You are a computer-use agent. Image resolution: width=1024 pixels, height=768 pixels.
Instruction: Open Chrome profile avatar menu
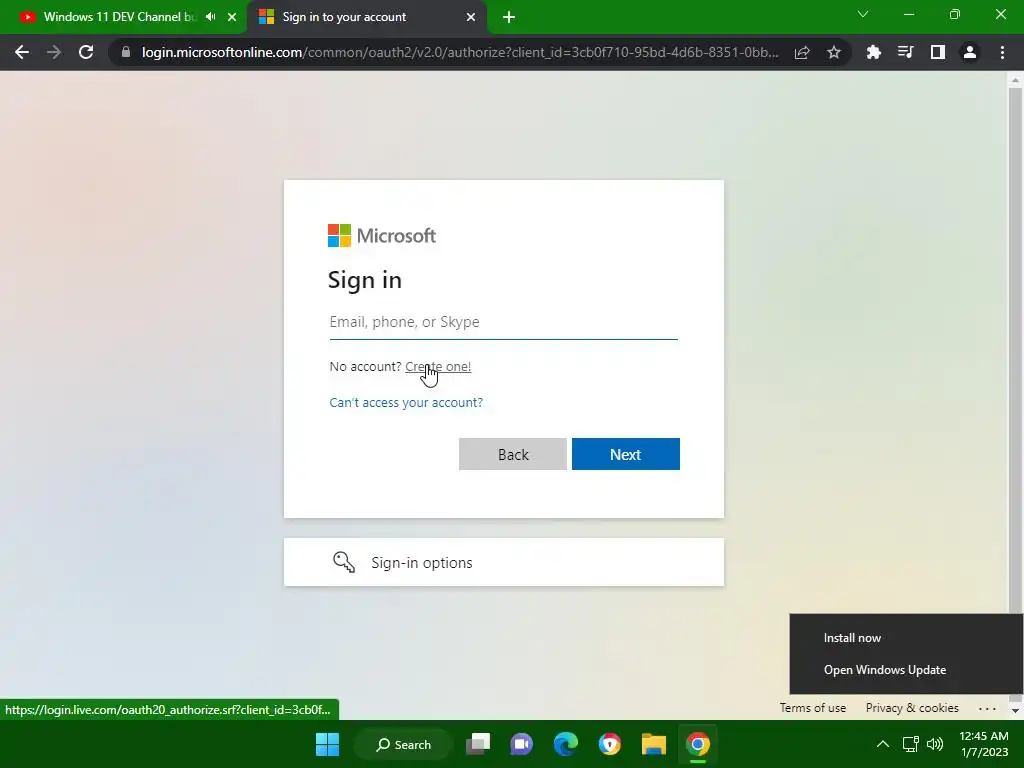[x=970, y=52]
